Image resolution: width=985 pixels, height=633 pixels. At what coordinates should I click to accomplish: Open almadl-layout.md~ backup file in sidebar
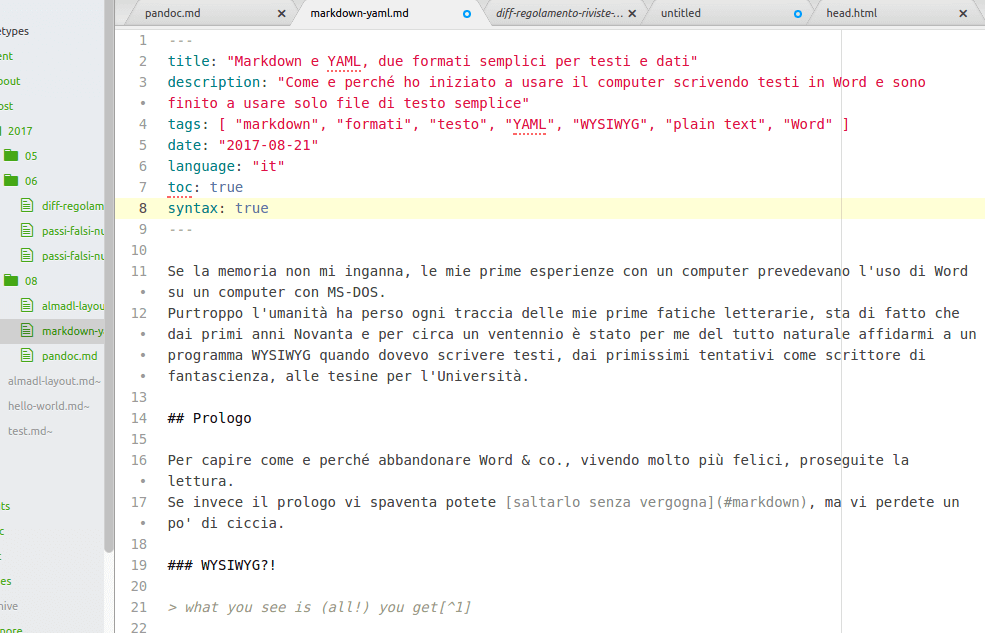tap(54, 381)
